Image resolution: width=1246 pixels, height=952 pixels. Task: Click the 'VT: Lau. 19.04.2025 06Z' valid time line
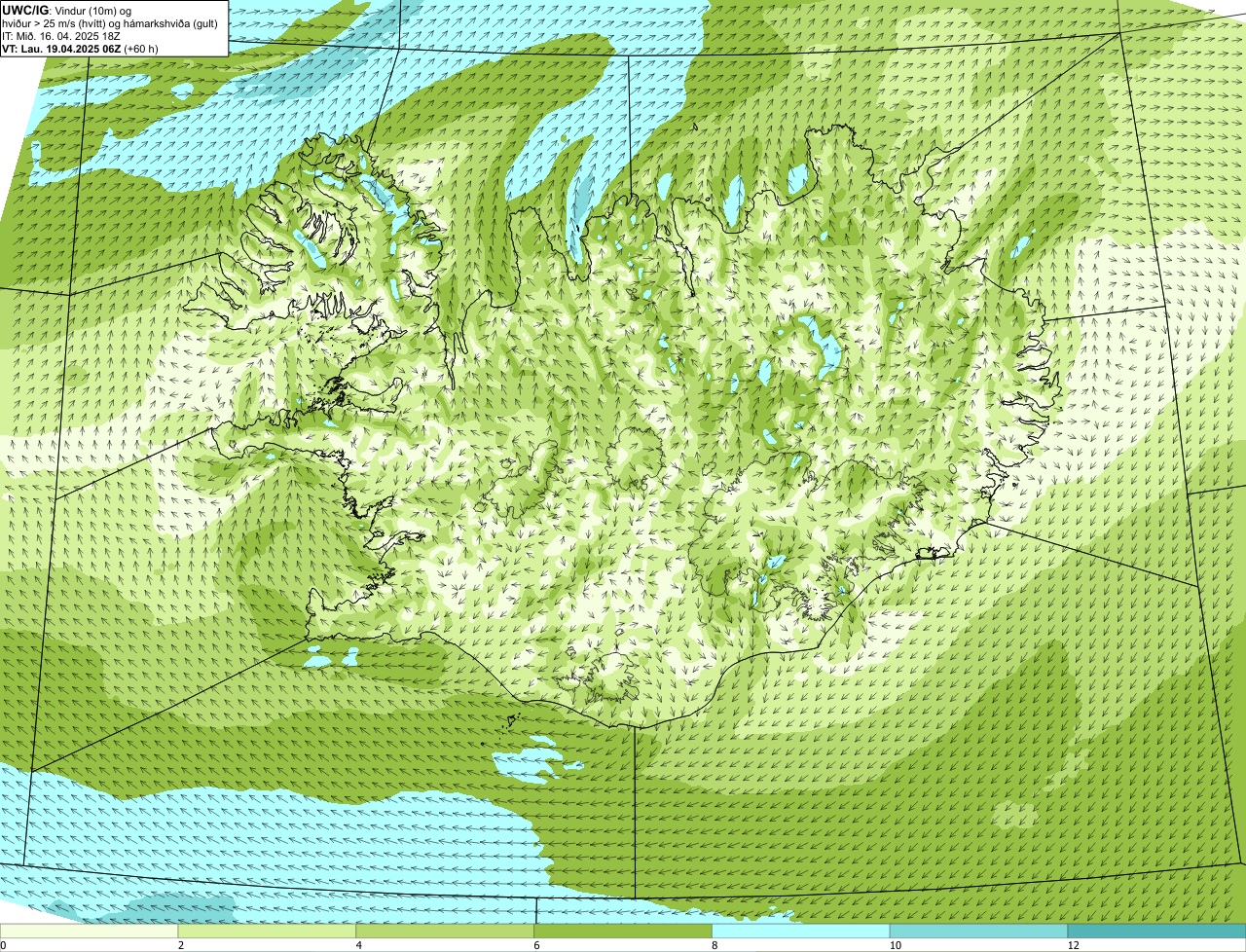pyautogui.click(x=81, y=48)
